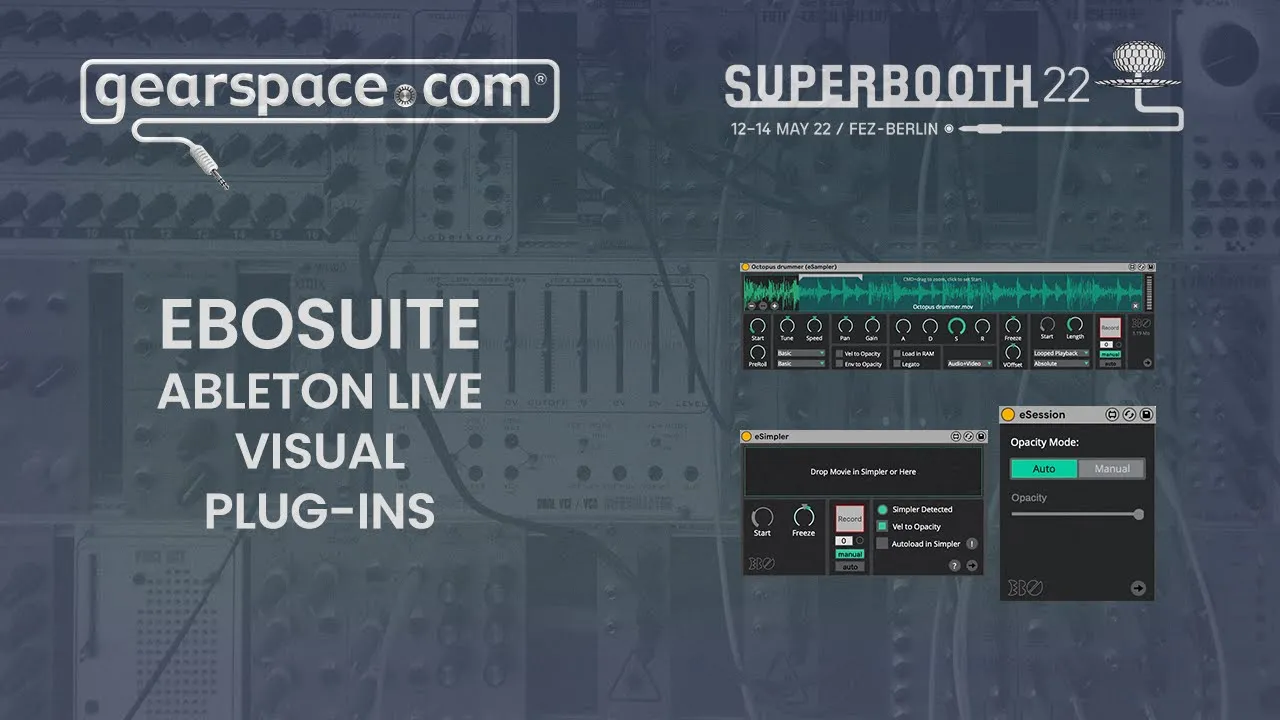This screenshot has height=720, width=1280.
Task: Click the eSession device on/off yellow circle
Action: (x=1008, y=415)
